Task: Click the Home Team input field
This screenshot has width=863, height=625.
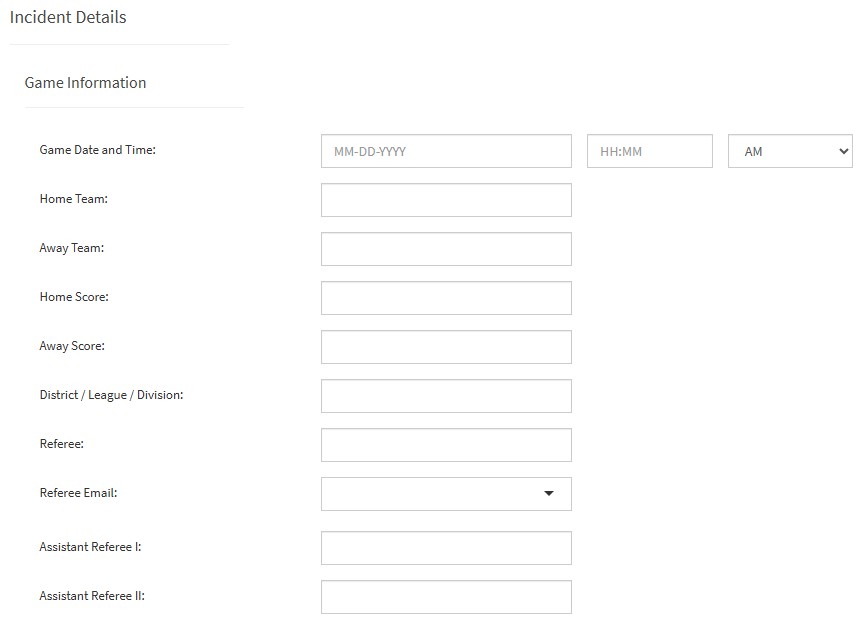Action: click(x=446, y=200)
